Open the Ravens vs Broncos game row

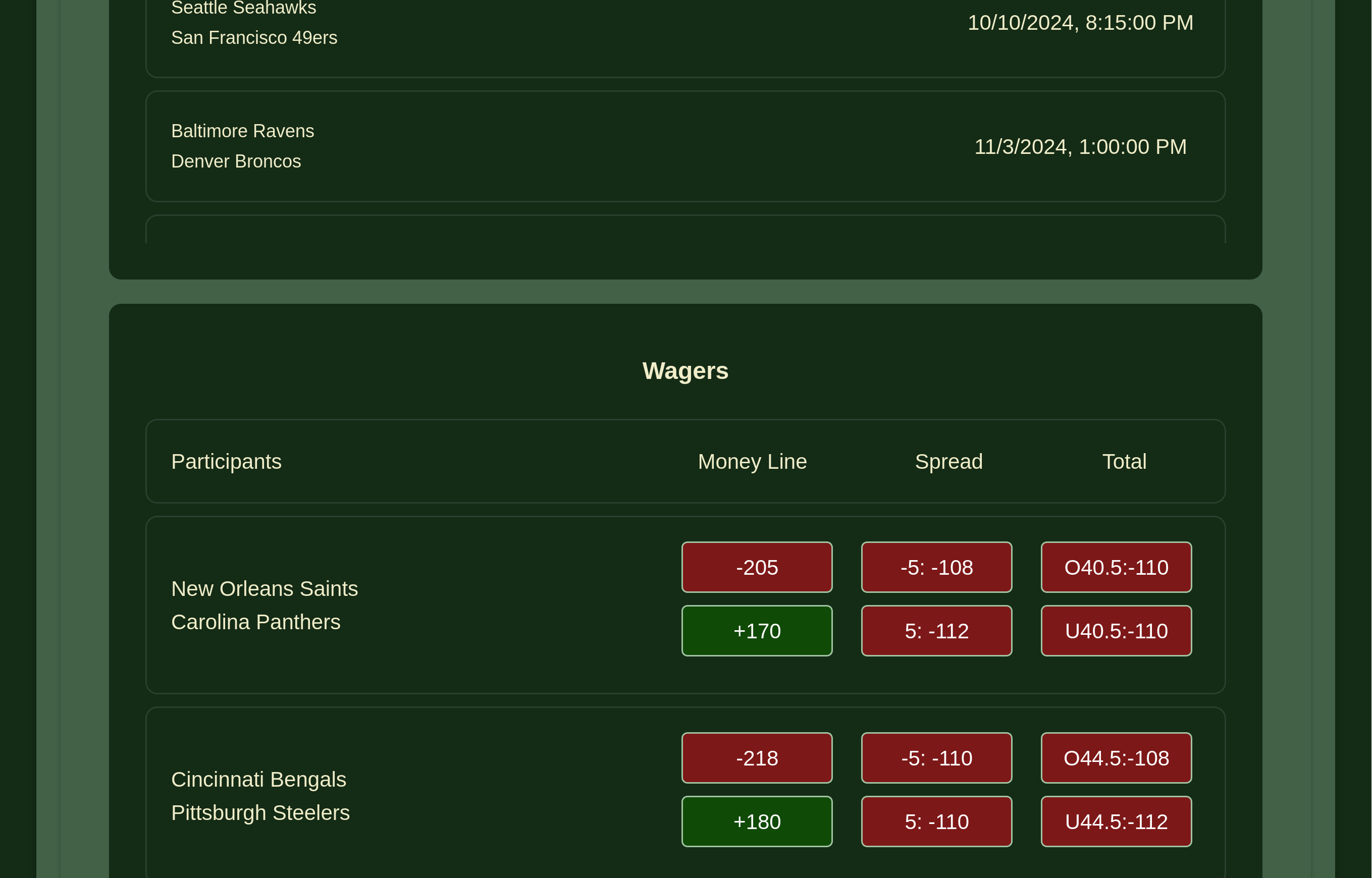pos(685,146)
